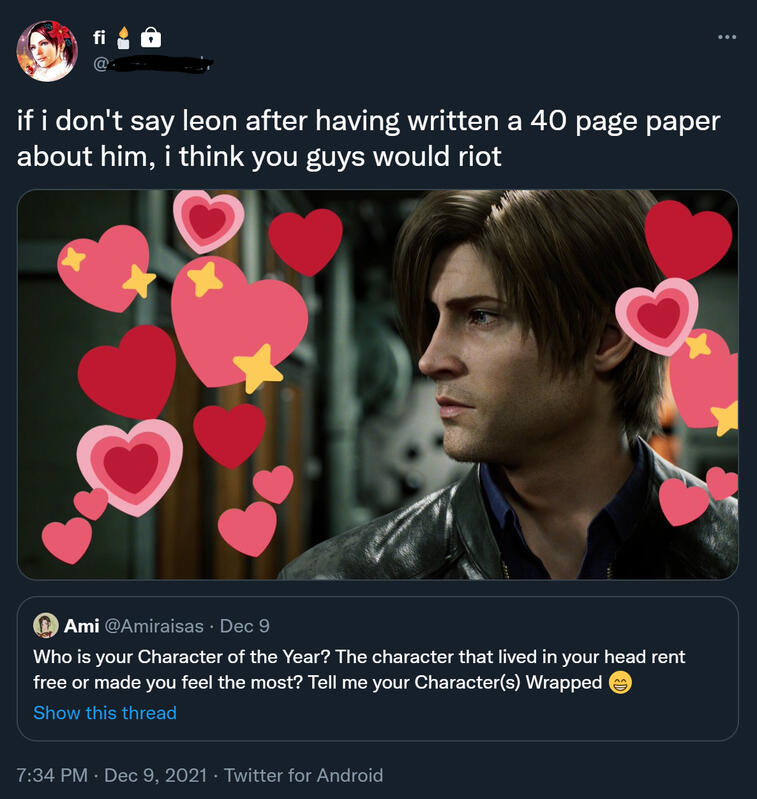Open the display name "fi" profile link

(x=101, y=38)
